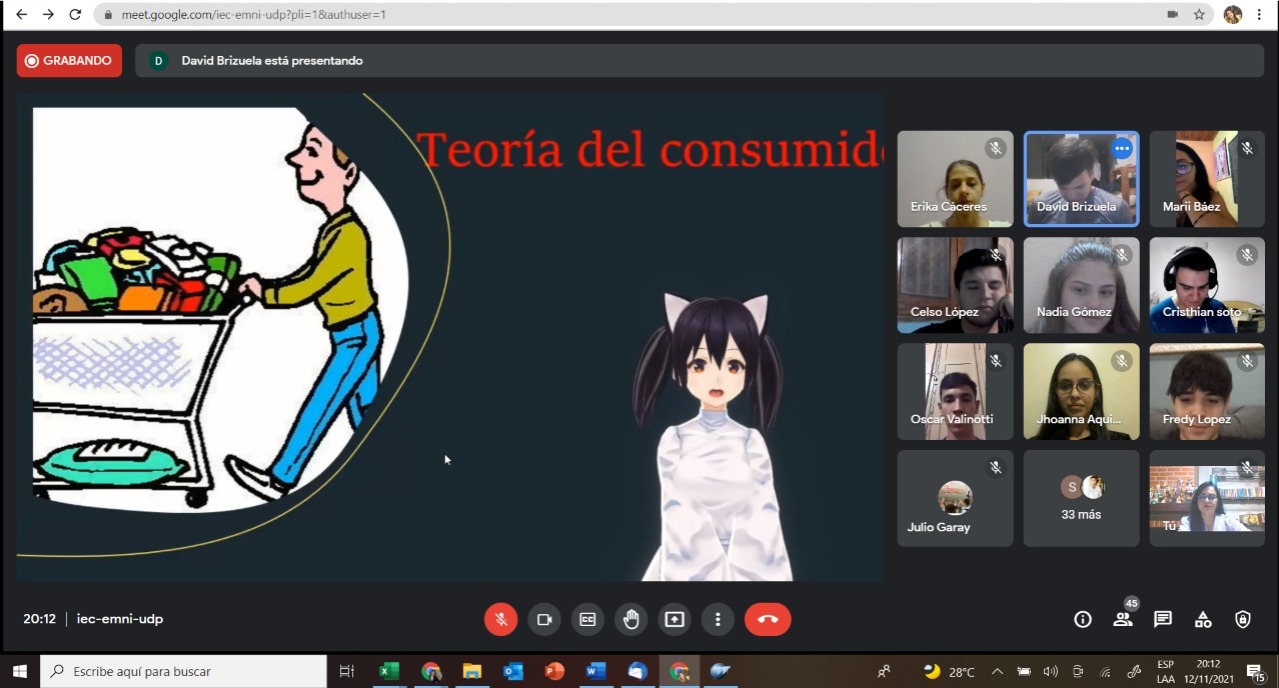This screenshot has width=1279, height=688.
Task: Open weather widget showing 28°C
Action: click(x=949, y=671)
